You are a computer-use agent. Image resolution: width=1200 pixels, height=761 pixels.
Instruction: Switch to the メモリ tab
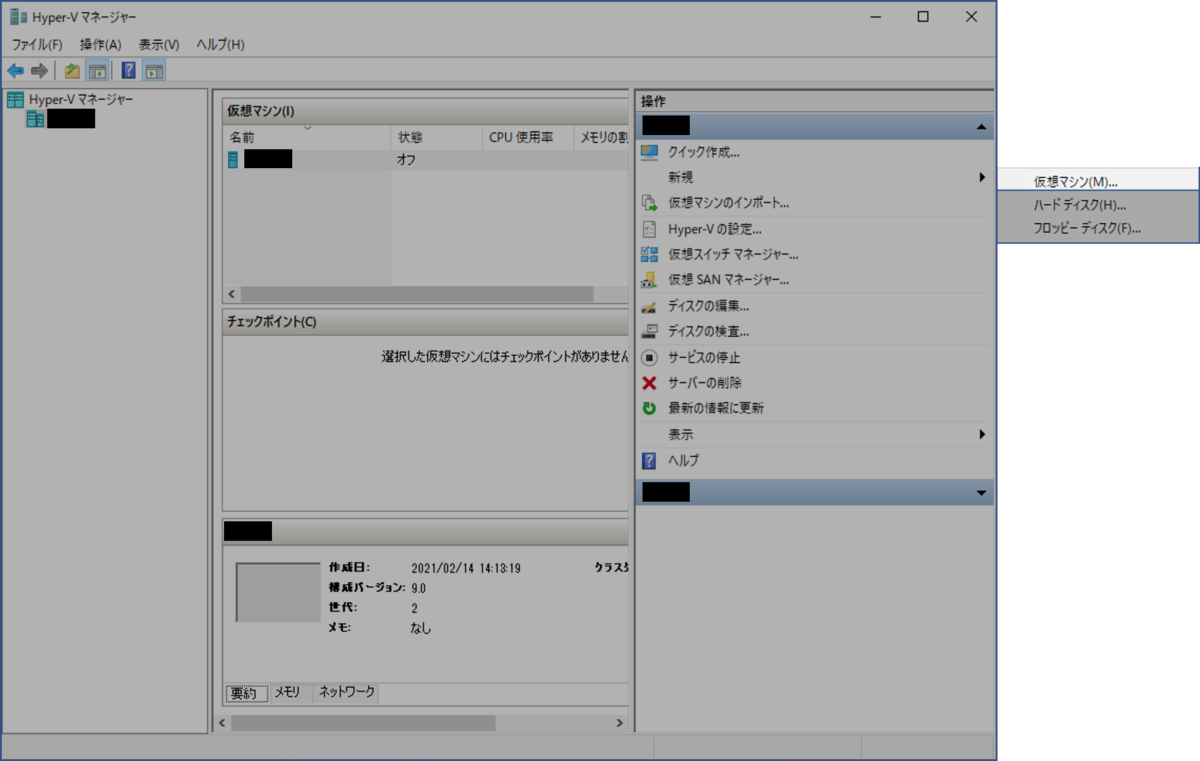click(x=289, y=692)
